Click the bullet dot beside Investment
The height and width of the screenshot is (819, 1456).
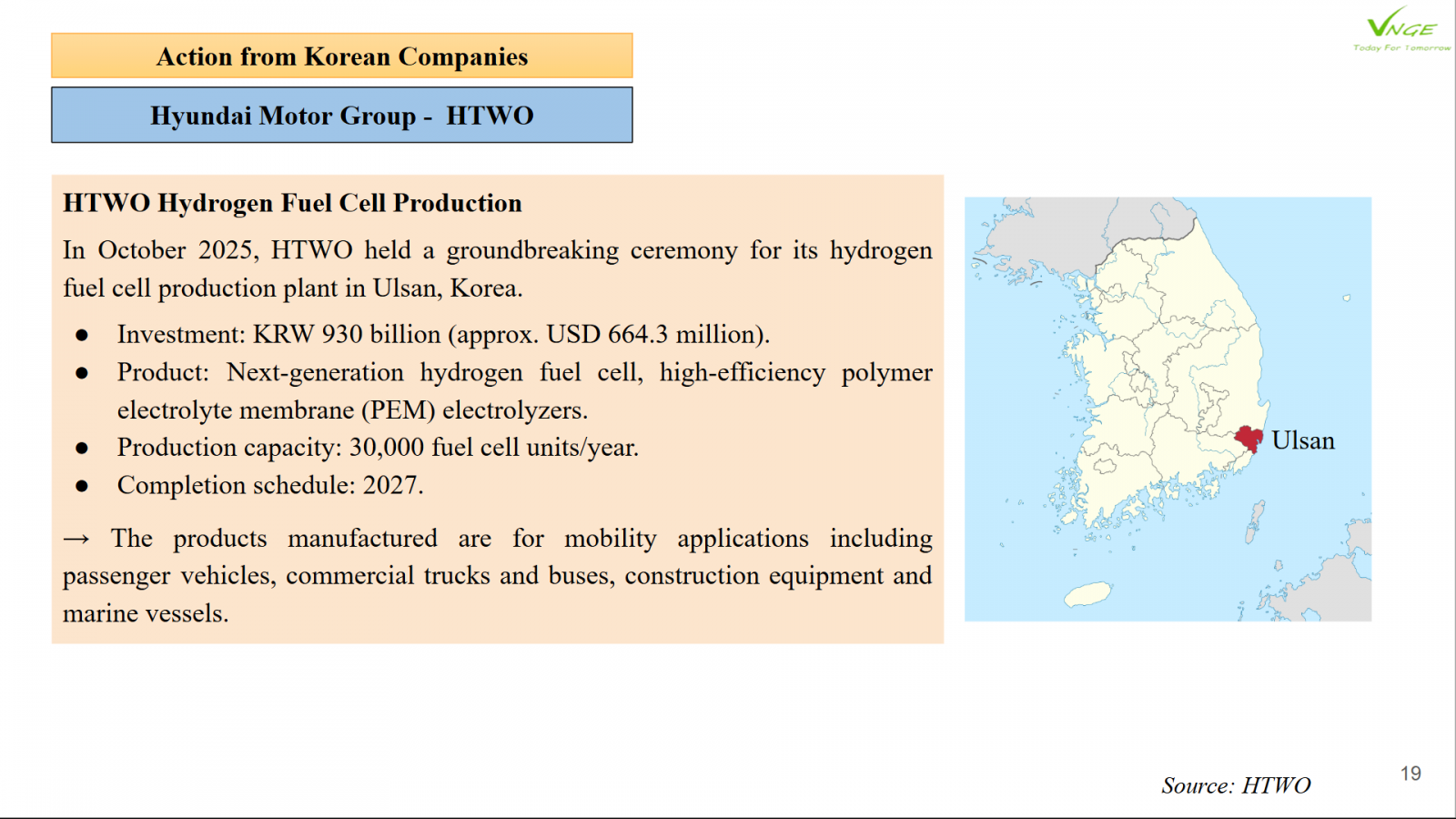point(82,336)
